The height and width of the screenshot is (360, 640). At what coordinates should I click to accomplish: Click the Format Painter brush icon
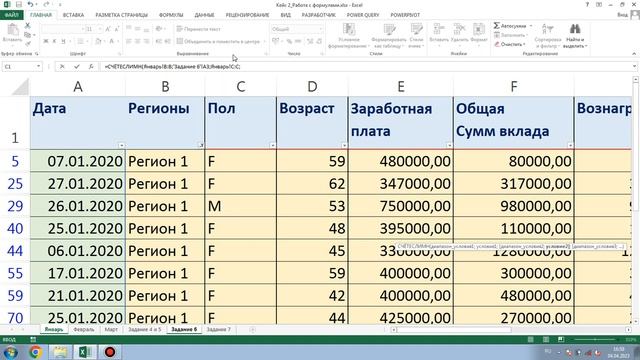click(27, 43)
